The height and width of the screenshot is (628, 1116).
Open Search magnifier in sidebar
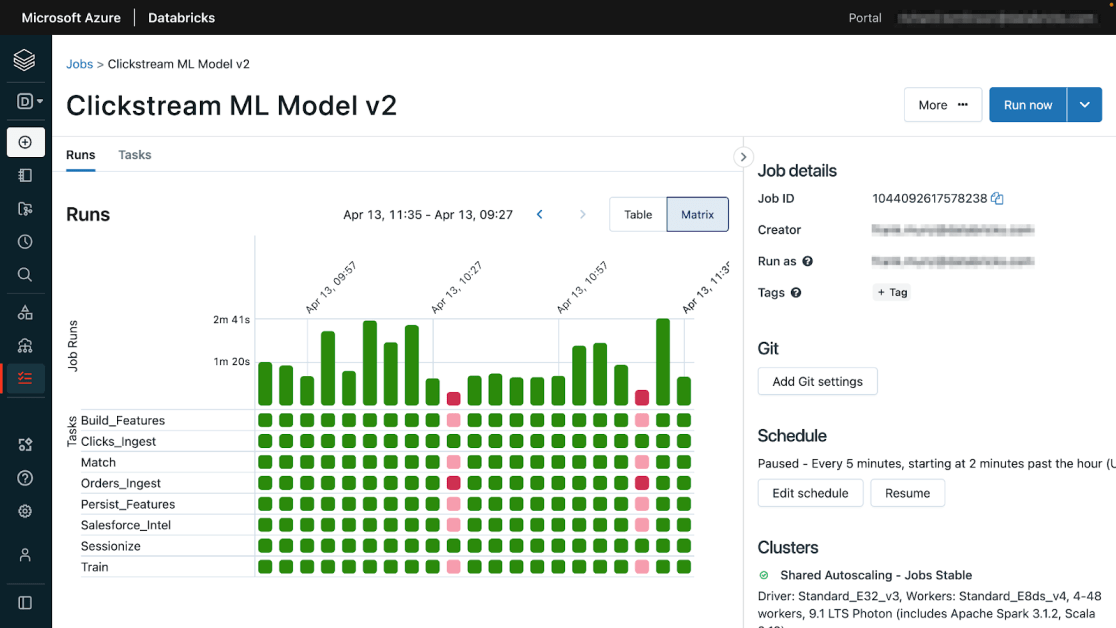tap(25, 275)
